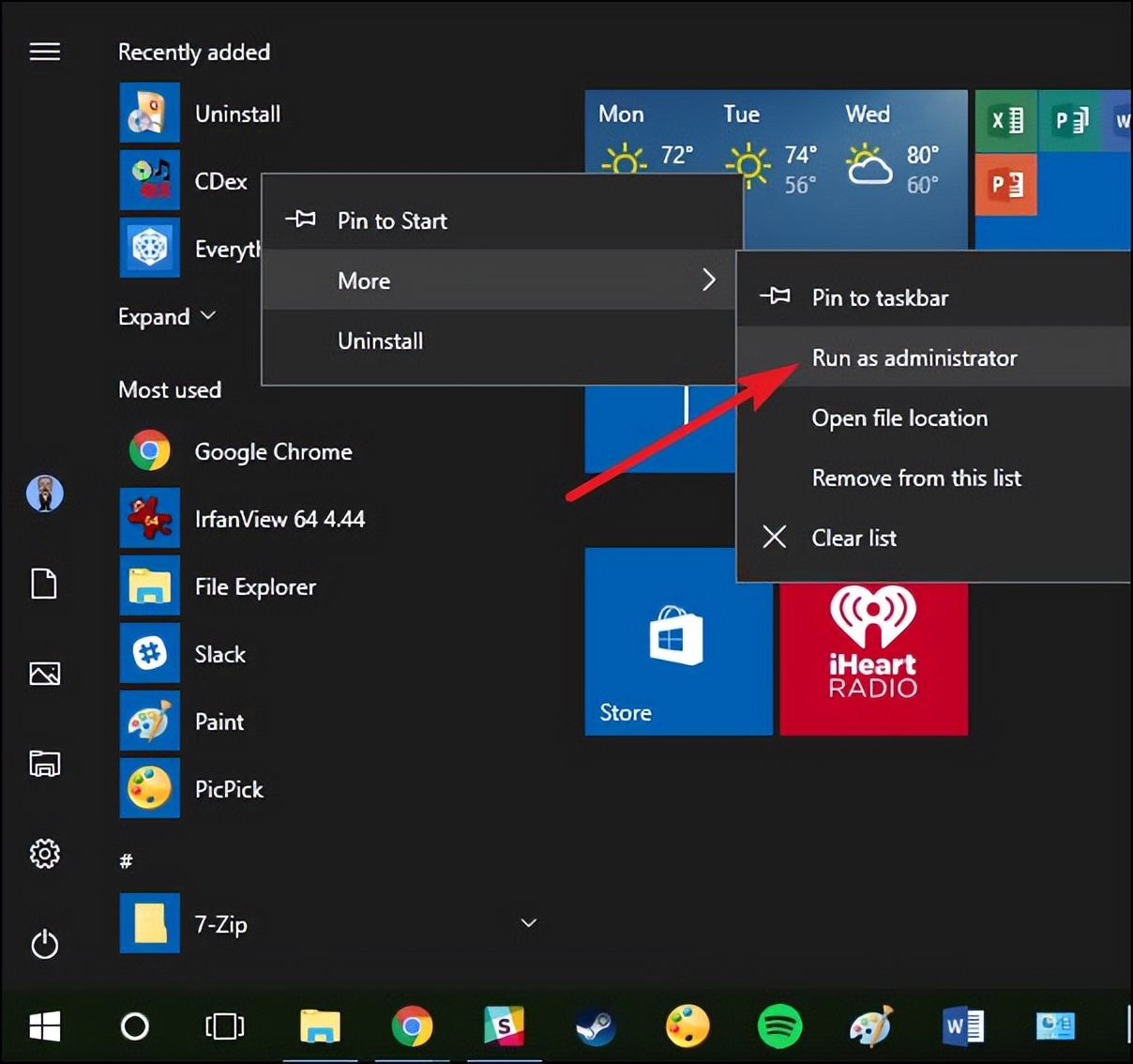
Task: Select Open file location
Action: click(x=899, y=418)
